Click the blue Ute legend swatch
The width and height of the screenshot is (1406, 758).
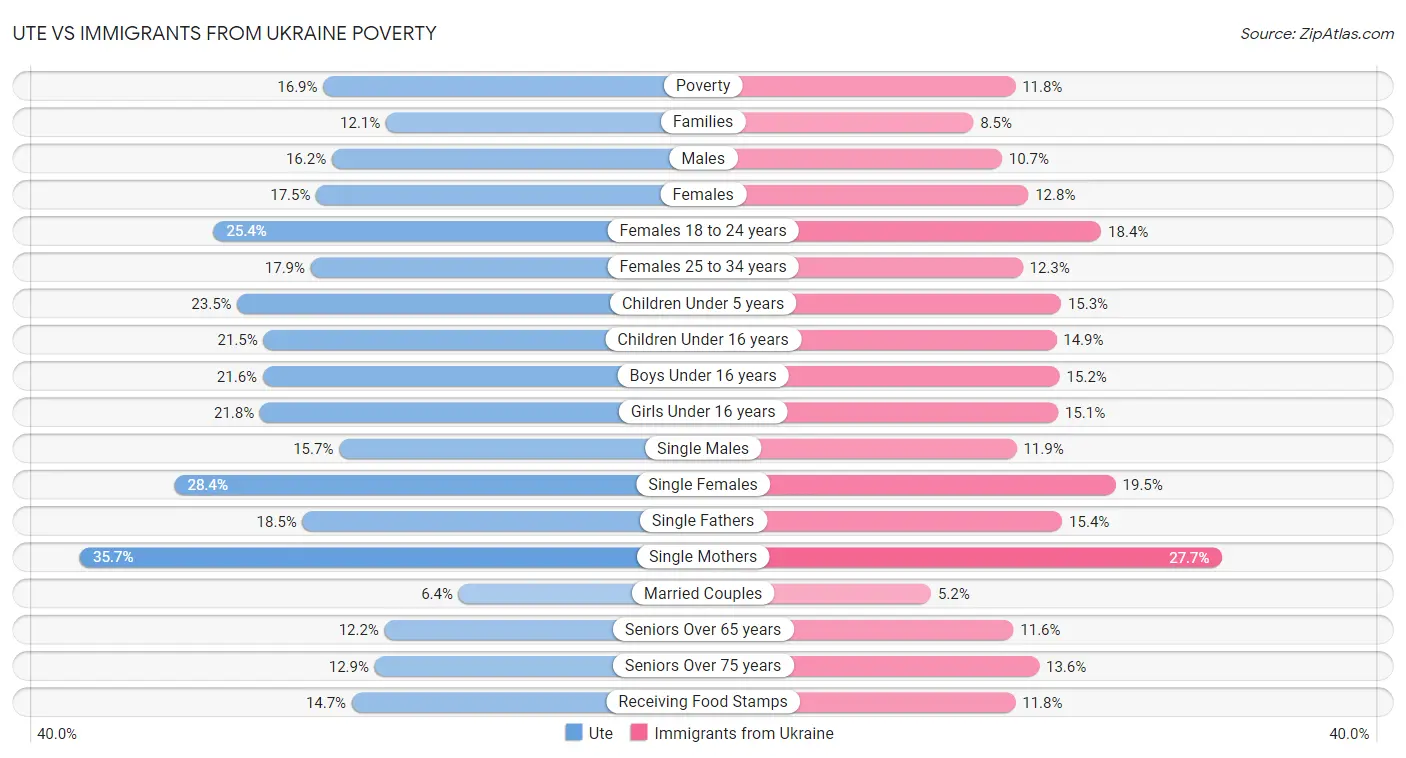click(x=574, y=733)
